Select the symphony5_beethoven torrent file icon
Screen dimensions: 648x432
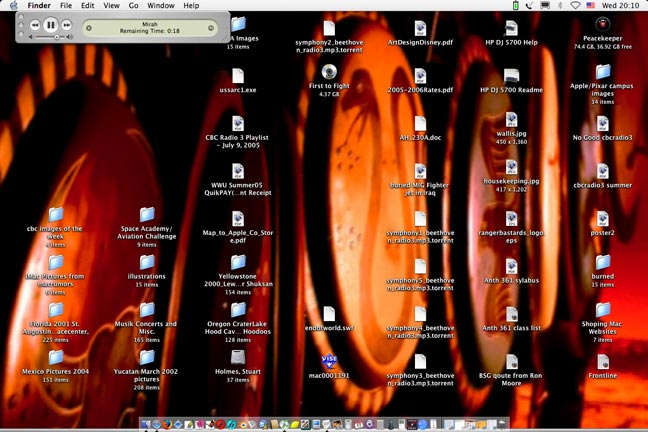point(420,266)
